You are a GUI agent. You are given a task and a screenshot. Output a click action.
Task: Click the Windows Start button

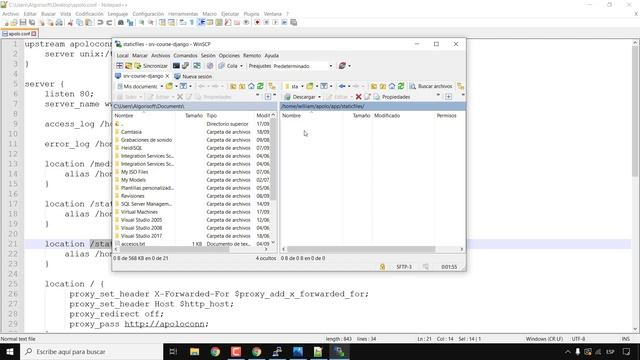point(10,351)
